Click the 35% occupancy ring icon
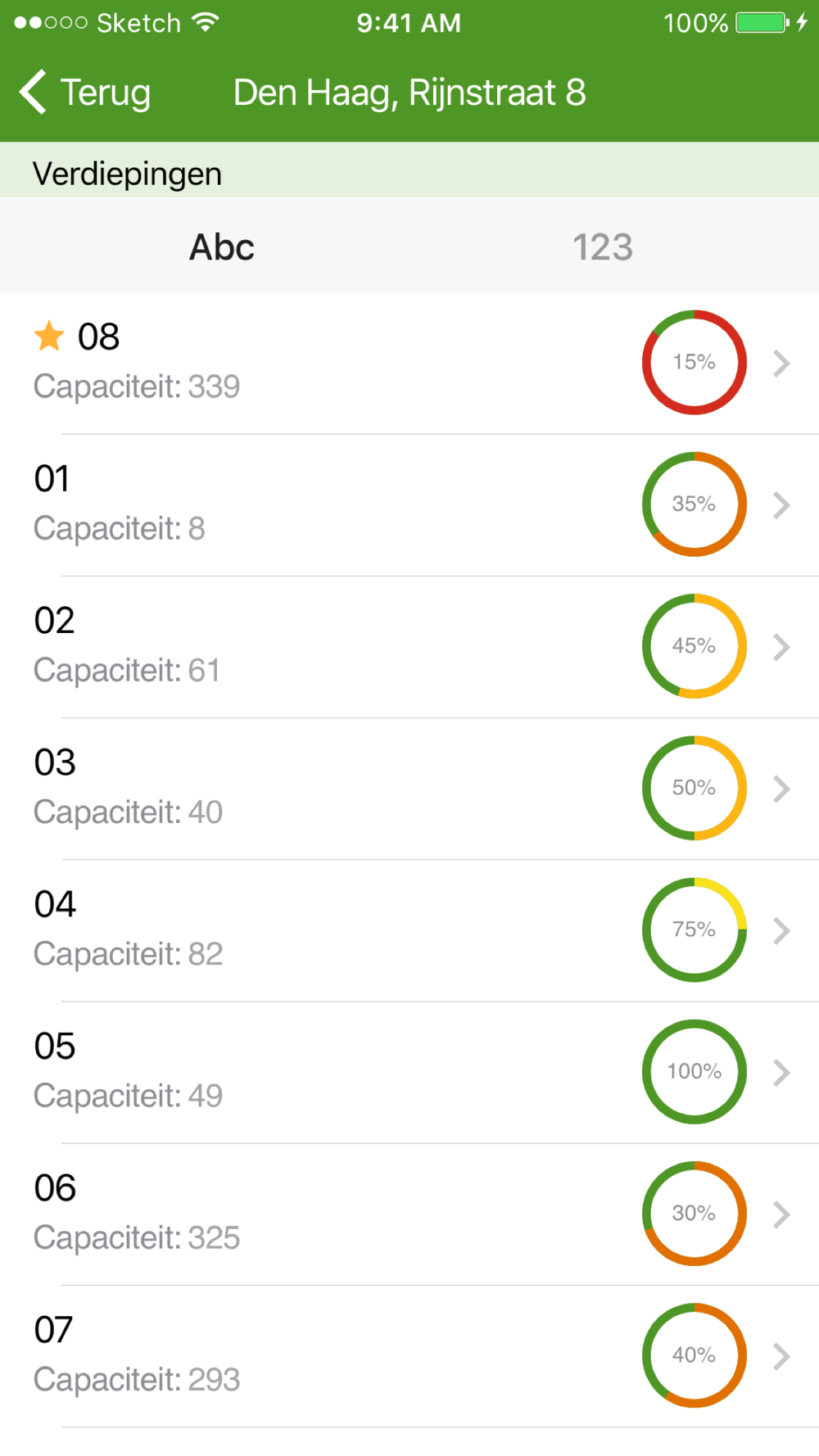The image size is (819, 1456). [x=694, y=504]
